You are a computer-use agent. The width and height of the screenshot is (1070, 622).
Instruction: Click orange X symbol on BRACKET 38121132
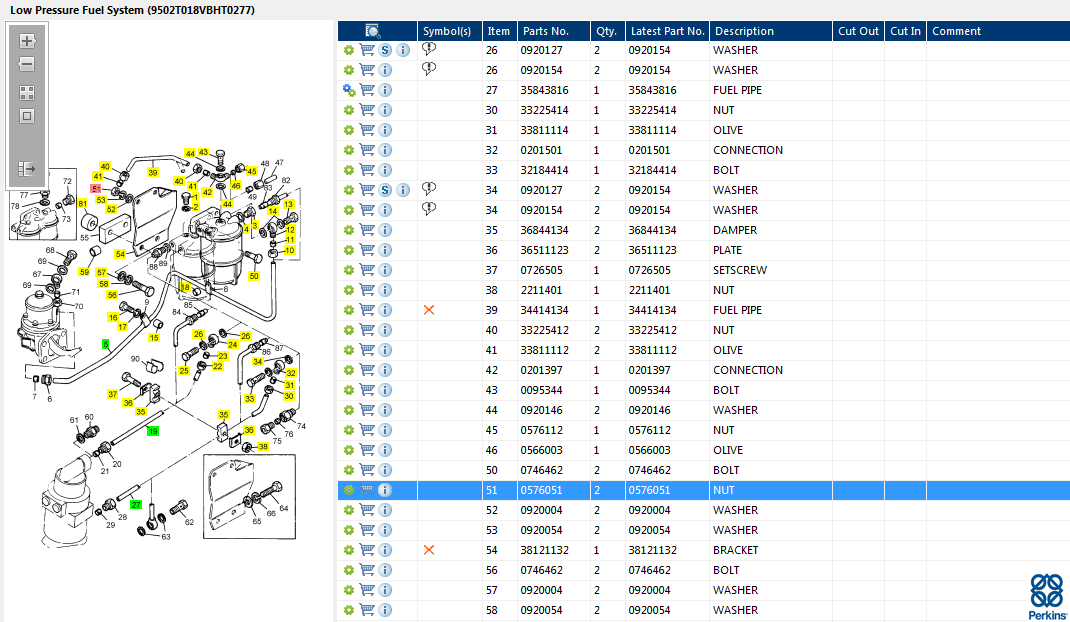429,550
